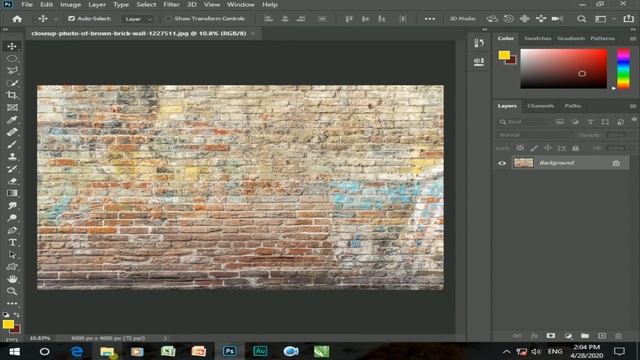
Task: Create new adjustment layer icon
Action: click(568, 336)
